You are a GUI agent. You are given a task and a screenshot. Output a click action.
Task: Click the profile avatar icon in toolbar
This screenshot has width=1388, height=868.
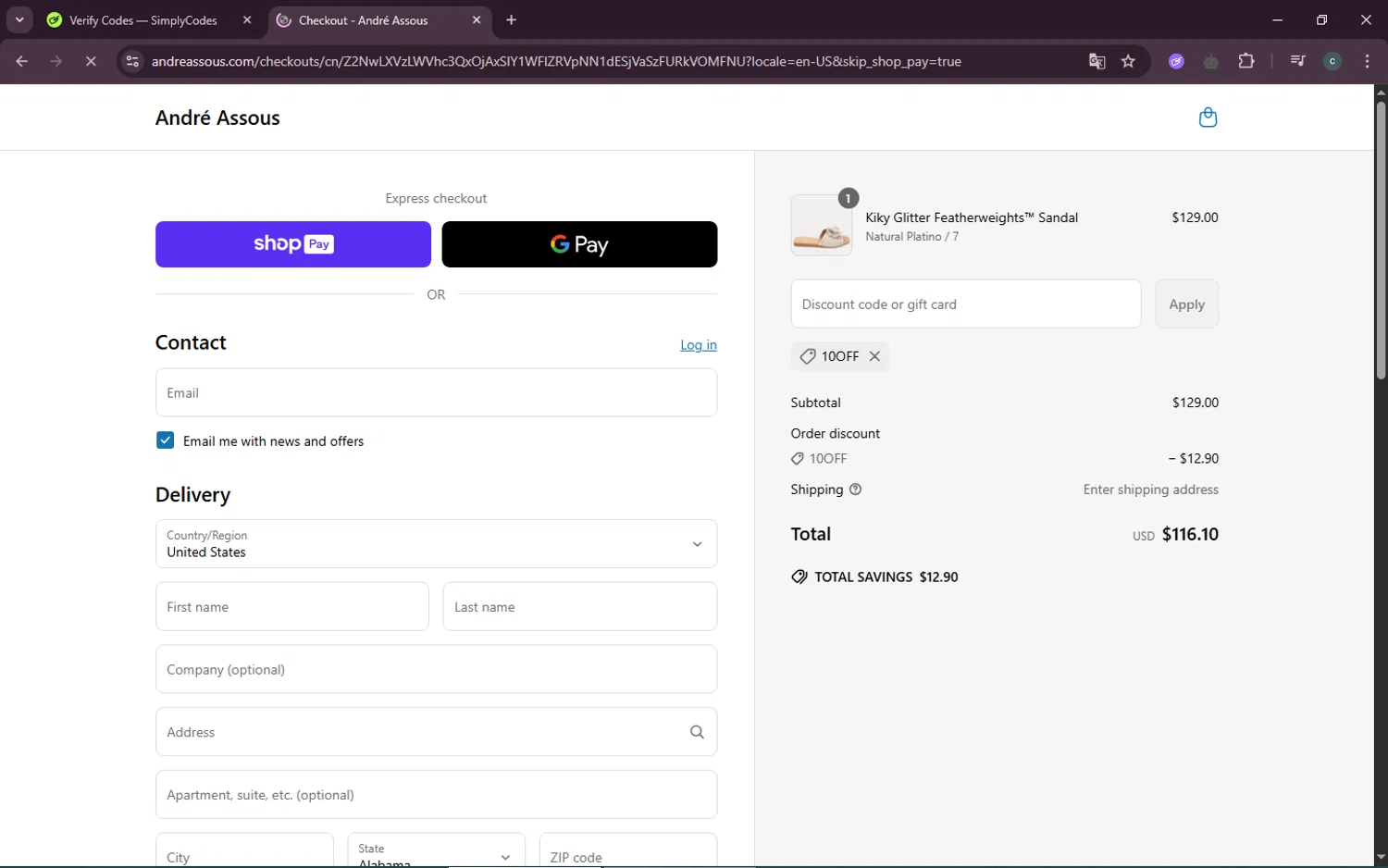[1332, 61]
